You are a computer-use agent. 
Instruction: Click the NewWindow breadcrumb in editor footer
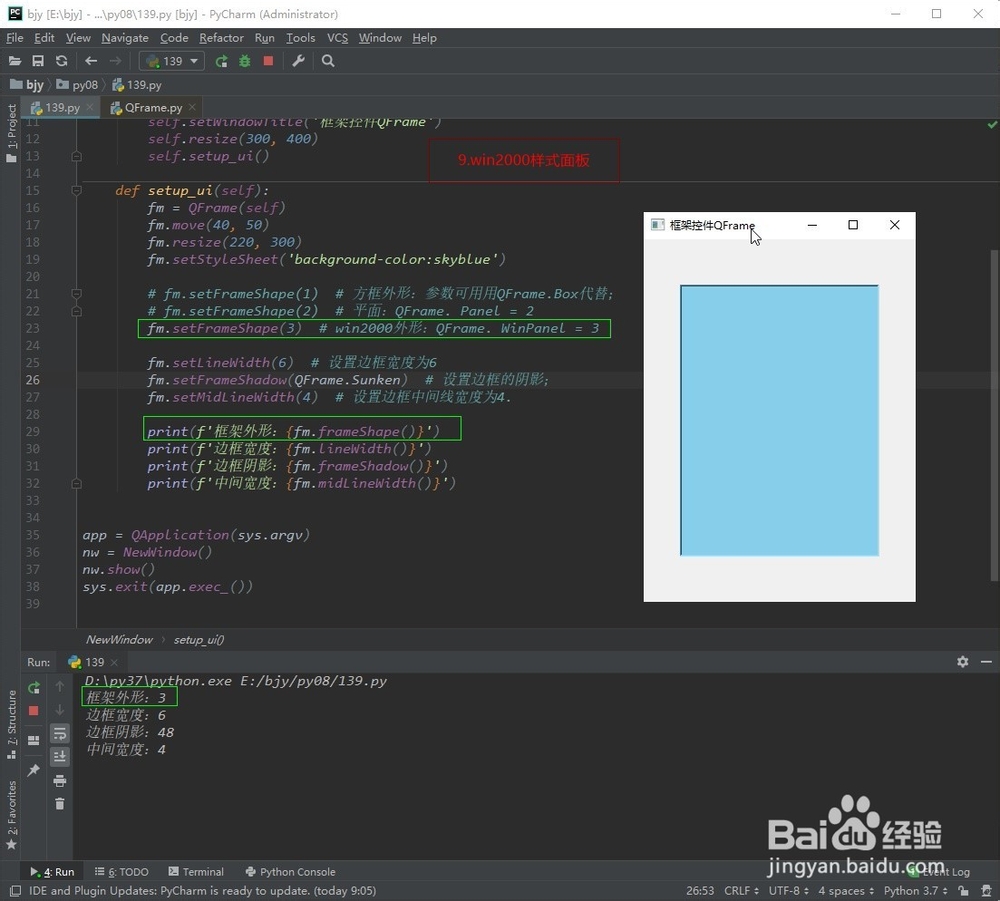click(119, 640)
